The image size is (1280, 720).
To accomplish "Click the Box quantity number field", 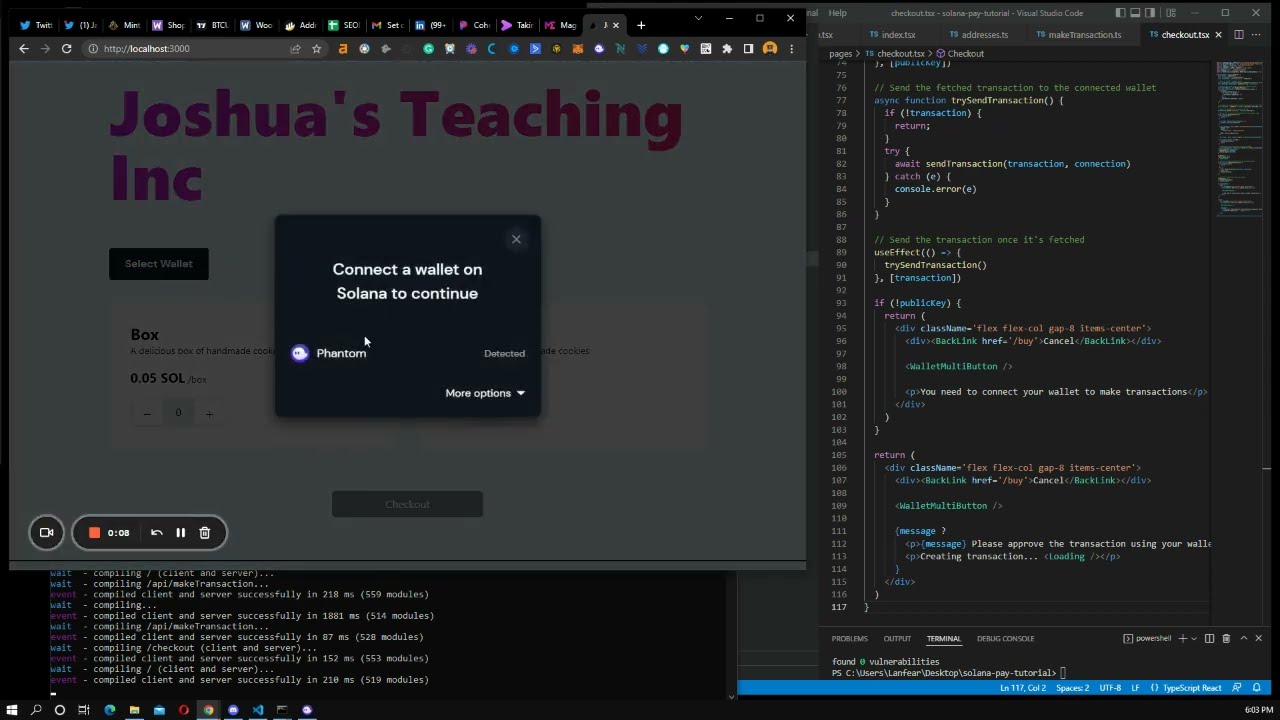I will click(x=178, y=413).
